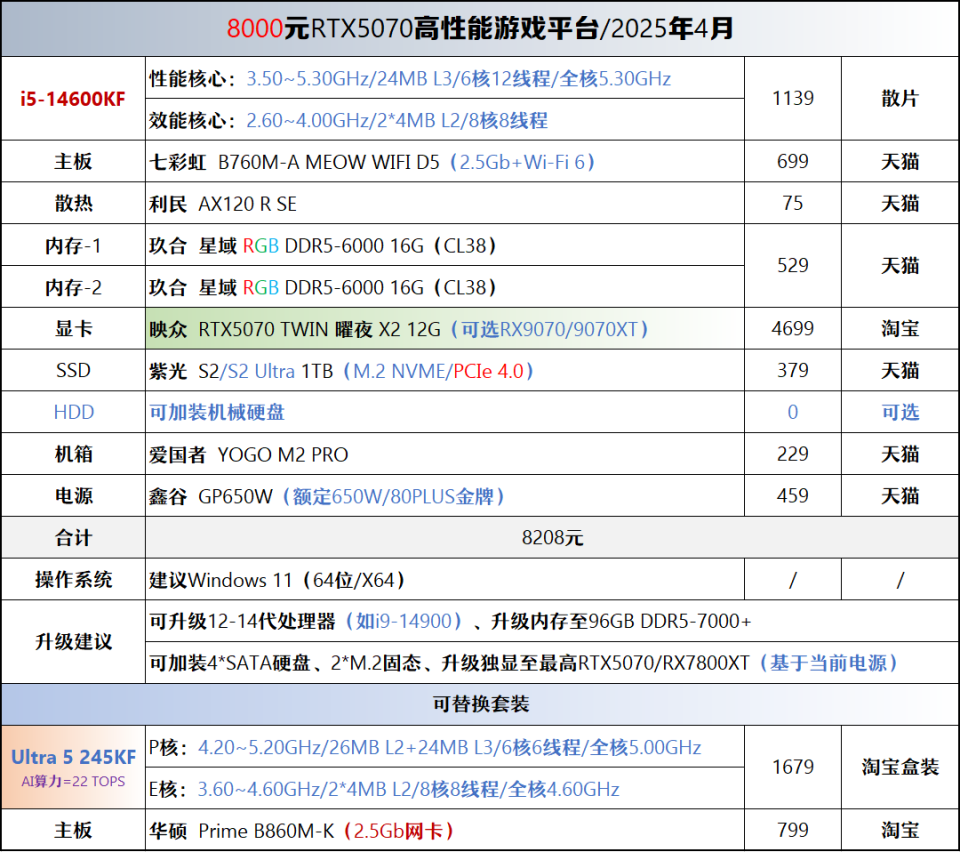The width and height of the screenshot is (960, 852).
Task: Select the 可升级12-14代处理器 upgrade suggestion line
Action: 552,621
